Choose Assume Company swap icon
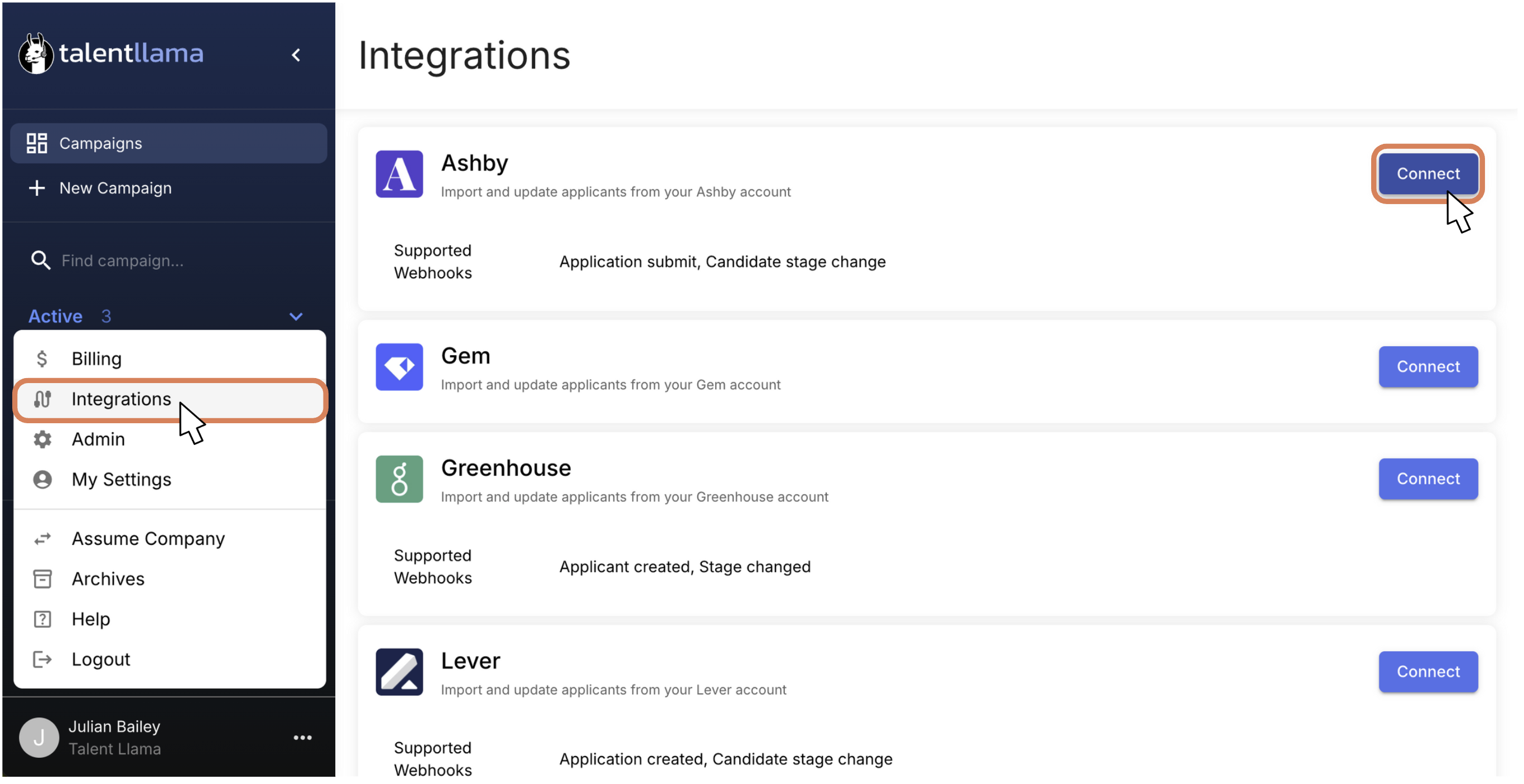Viewport: 1524px width, 784px height. pyautogui.click(x=42, y=539)
